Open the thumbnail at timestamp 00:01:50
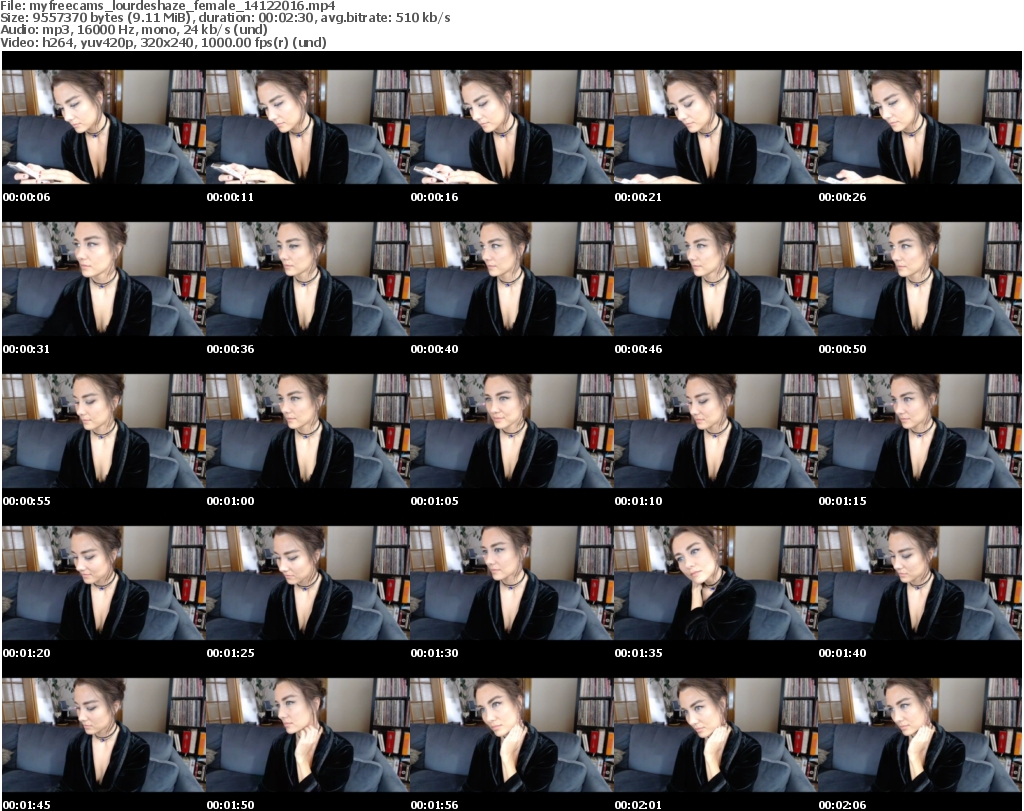This screenshot has width=1024, height=811. 308,735
